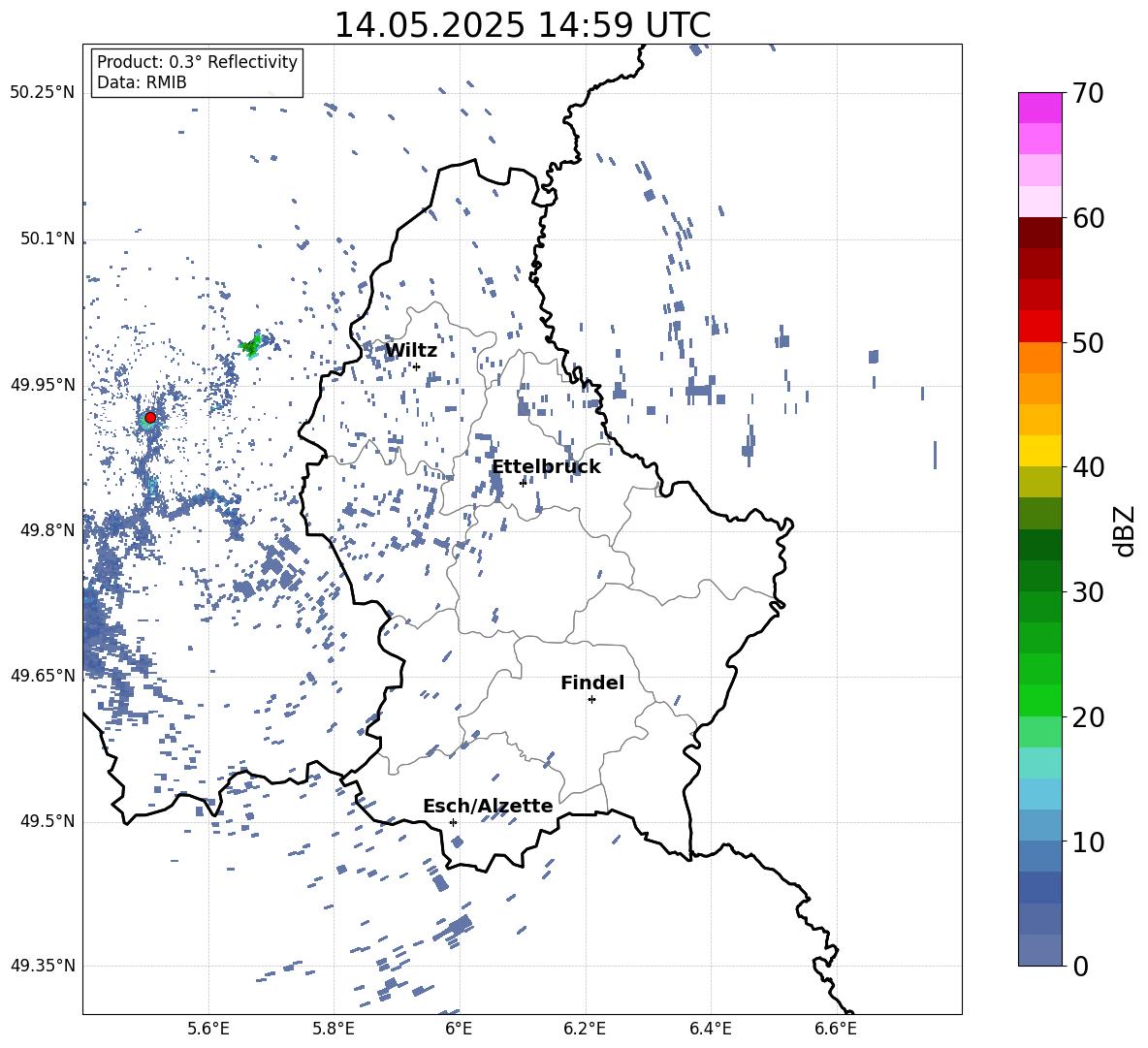Image resolution: width=1148 pixels, height=1048 pixels.
Task: Click the bright red colorbar swatch above 50
Action: point(1040,327)
